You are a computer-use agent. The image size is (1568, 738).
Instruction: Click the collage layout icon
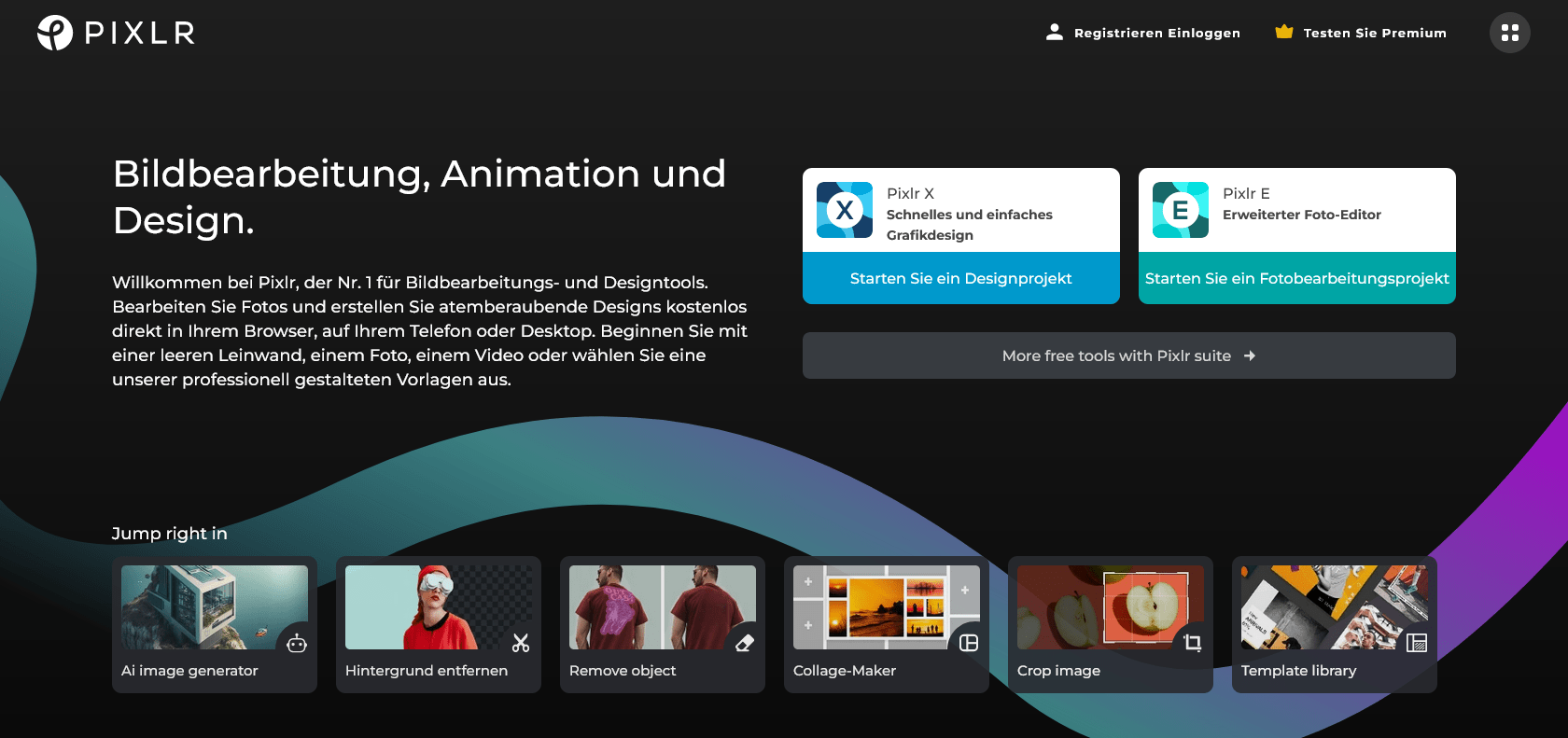point(969,643)
